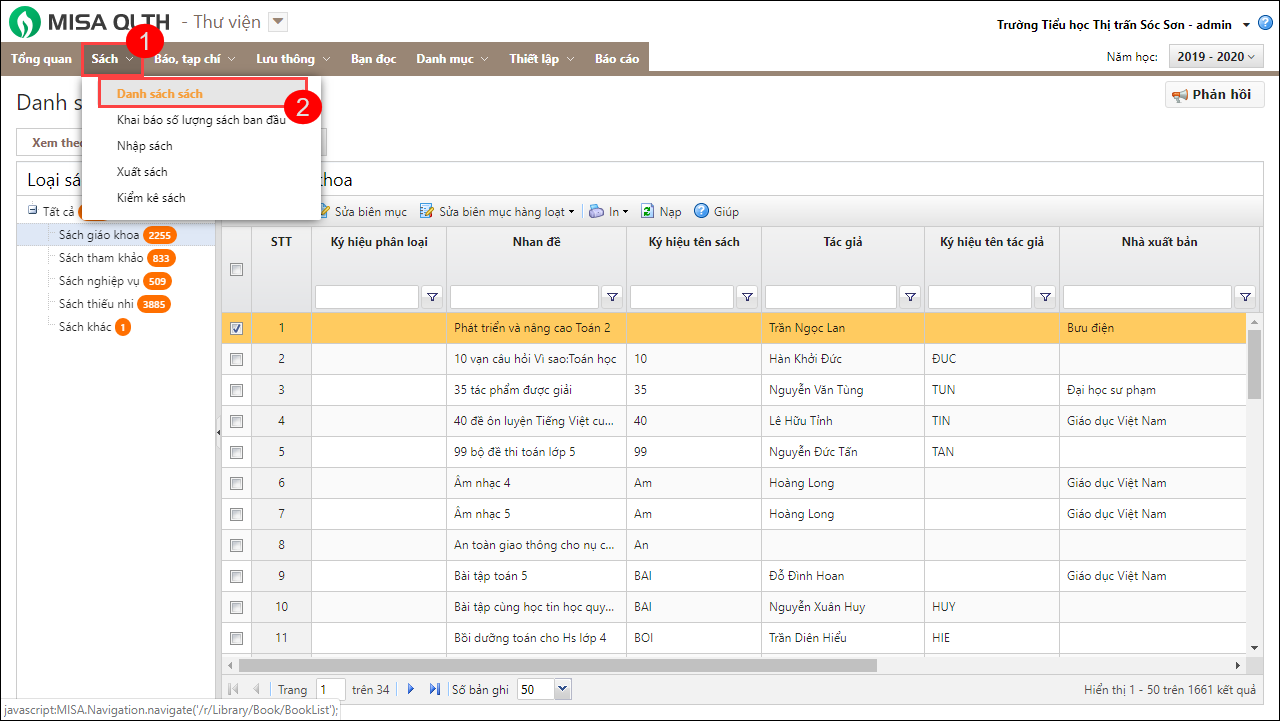
Task: Tick the checkbox for Âm nhạc 4 row
Action: tap(237, 483)
